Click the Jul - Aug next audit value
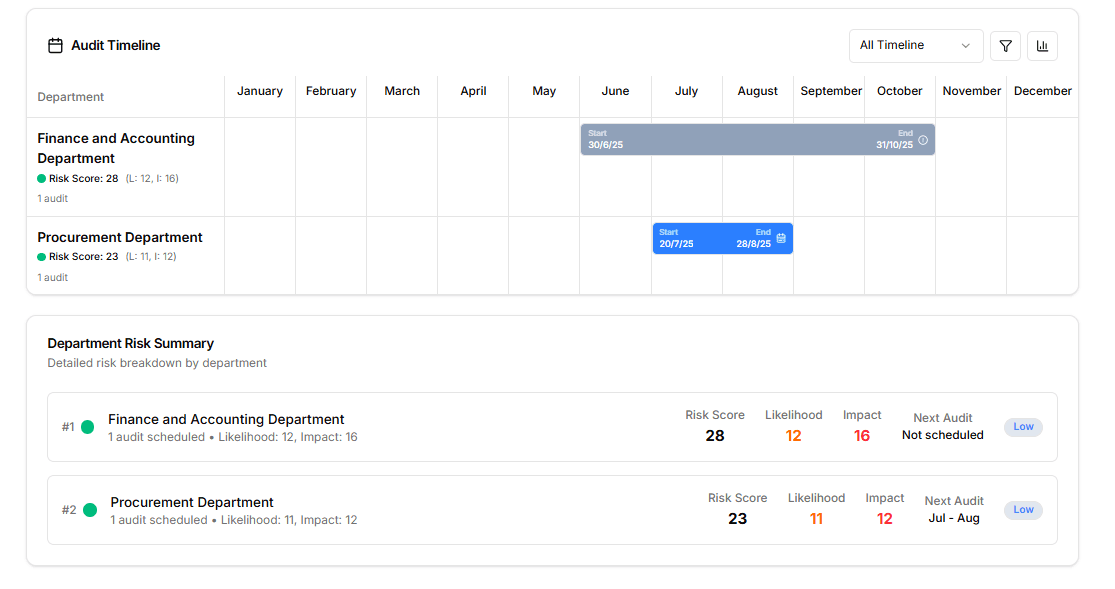This screenshot has width=1115, height=589. tap(954, 518)
